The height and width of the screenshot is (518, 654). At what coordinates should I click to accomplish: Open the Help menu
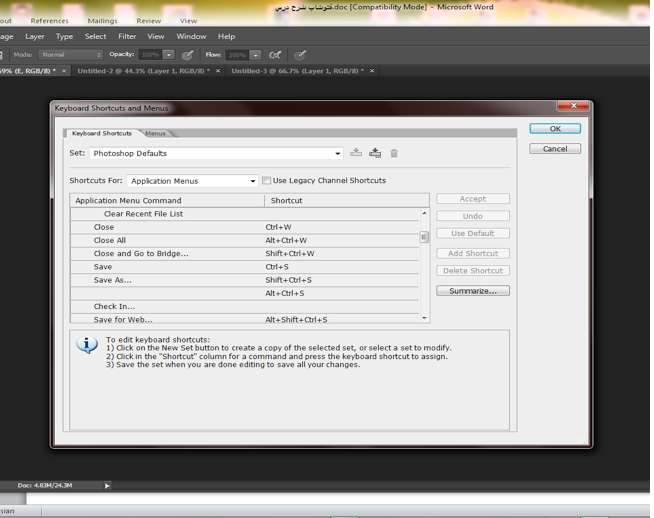226,37
